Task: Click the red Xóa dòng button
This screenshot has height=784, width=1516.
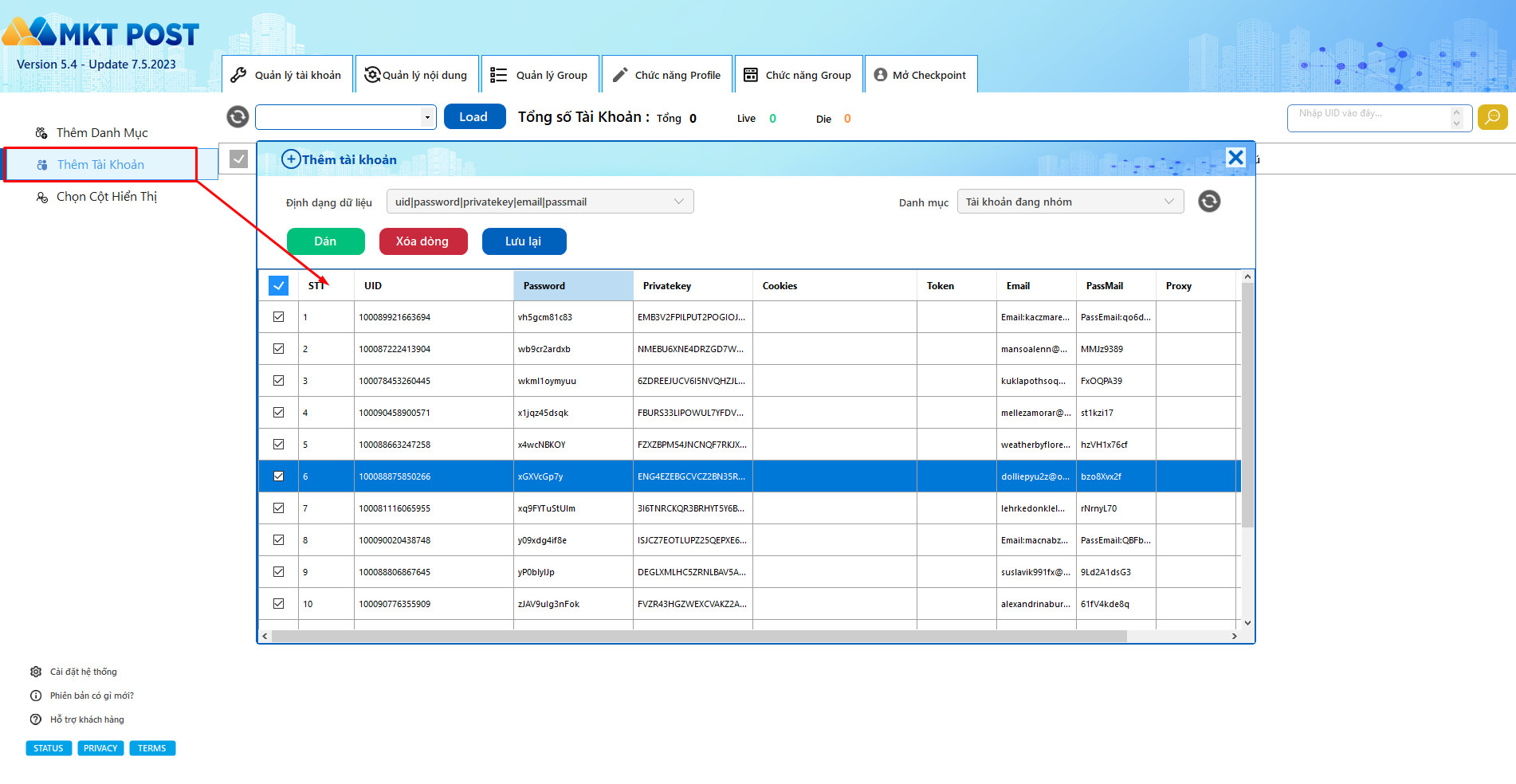Action: 422,241
